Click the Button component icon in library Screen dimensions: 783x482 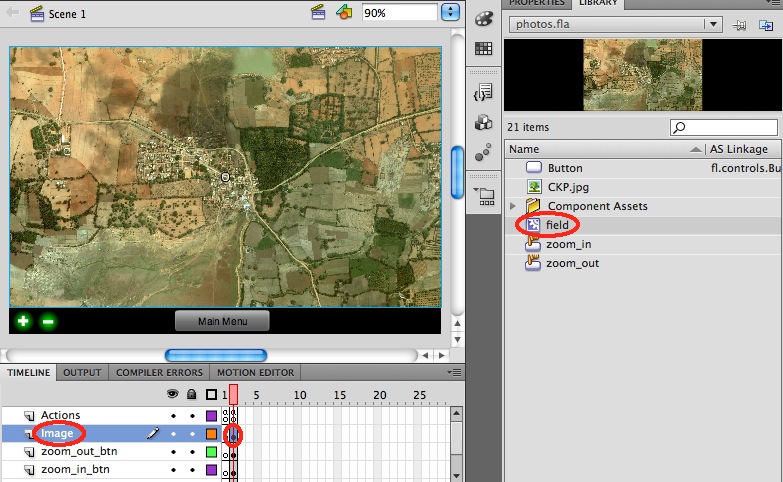click(x=534, y=168)
